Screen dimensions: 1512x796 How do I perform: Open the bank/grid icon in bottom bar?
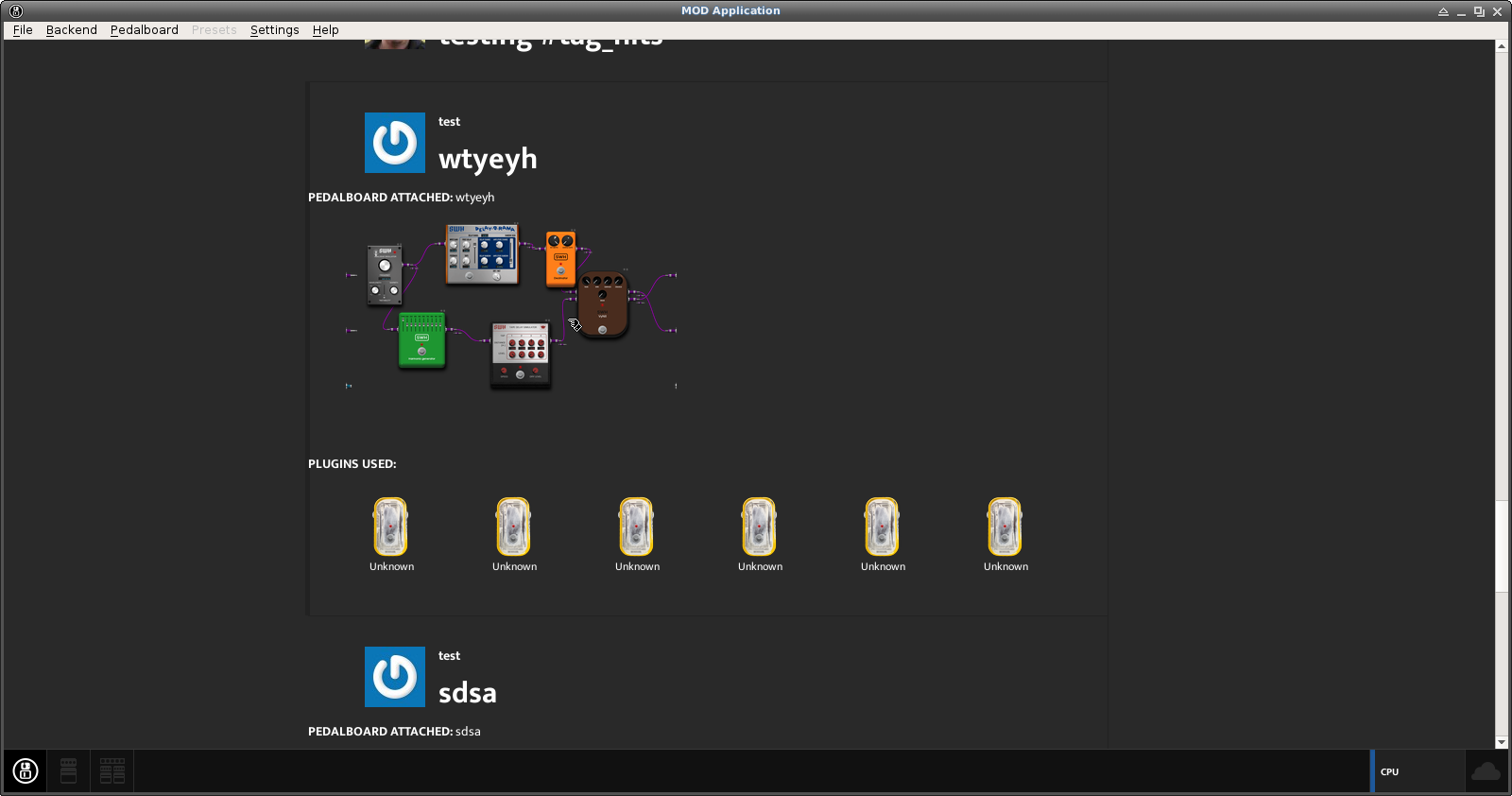[112, 771]
